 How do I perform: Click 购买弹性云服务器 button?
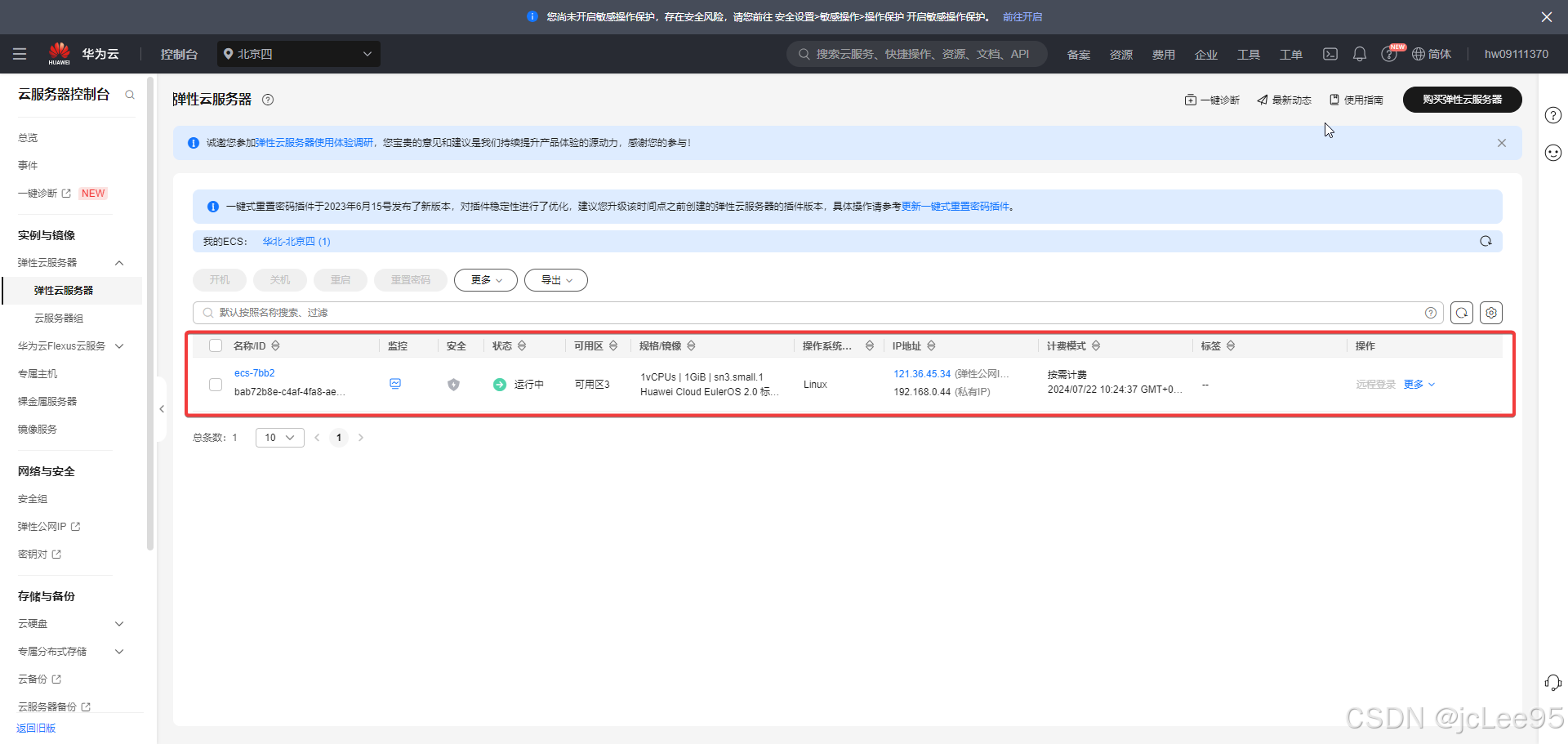click(x=1463, y=100)
